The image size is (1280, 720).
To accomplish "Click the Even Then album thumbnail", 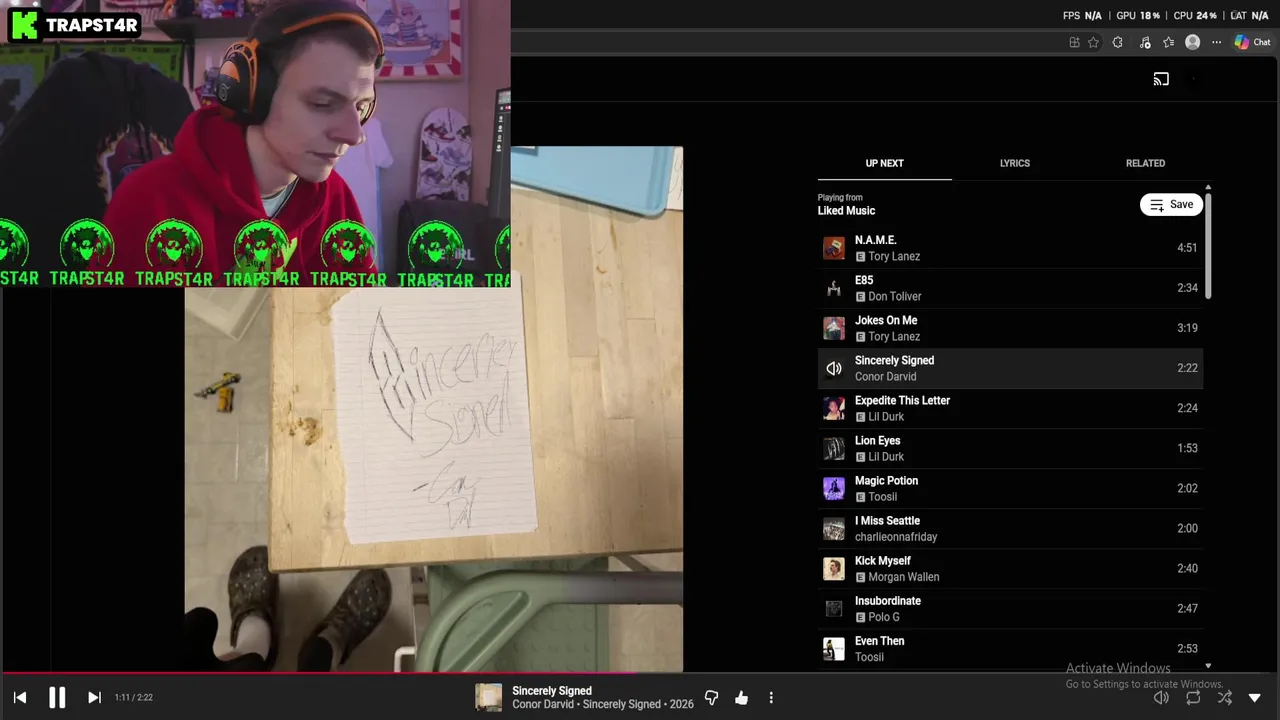I will click(x=834, y=648).
